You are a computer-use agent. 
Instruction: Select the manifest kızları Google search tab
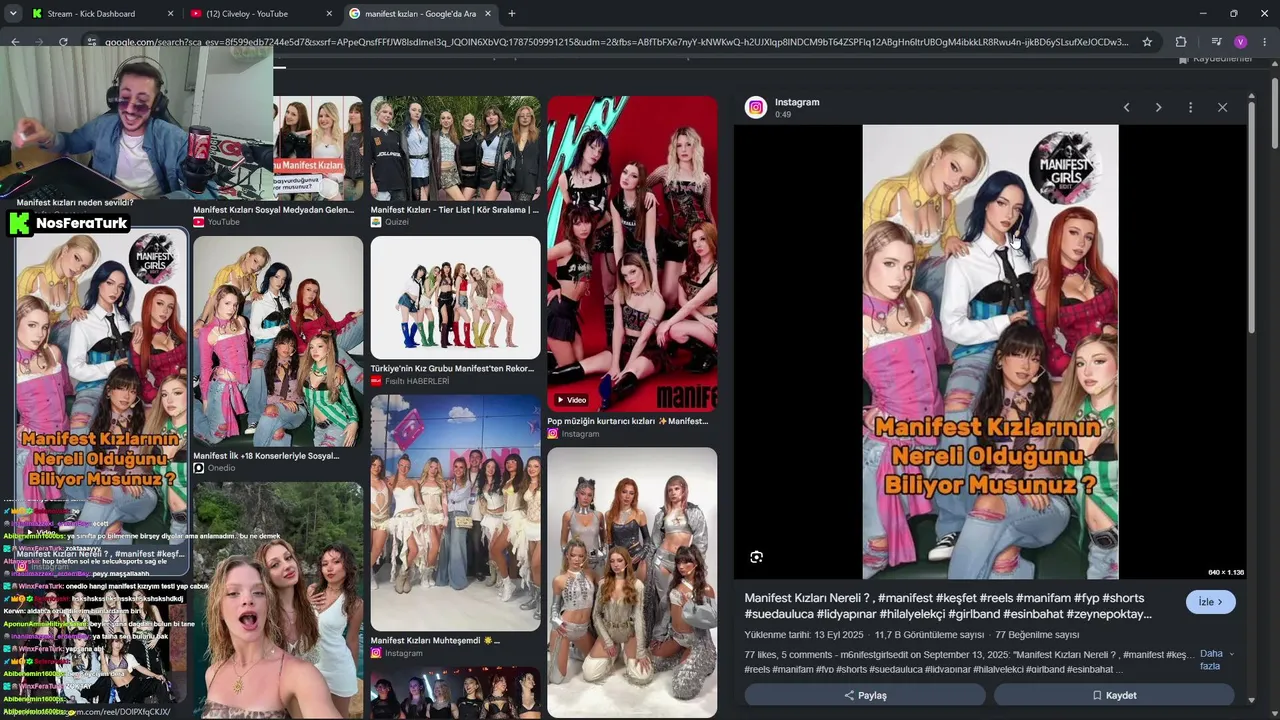[421, 14]
